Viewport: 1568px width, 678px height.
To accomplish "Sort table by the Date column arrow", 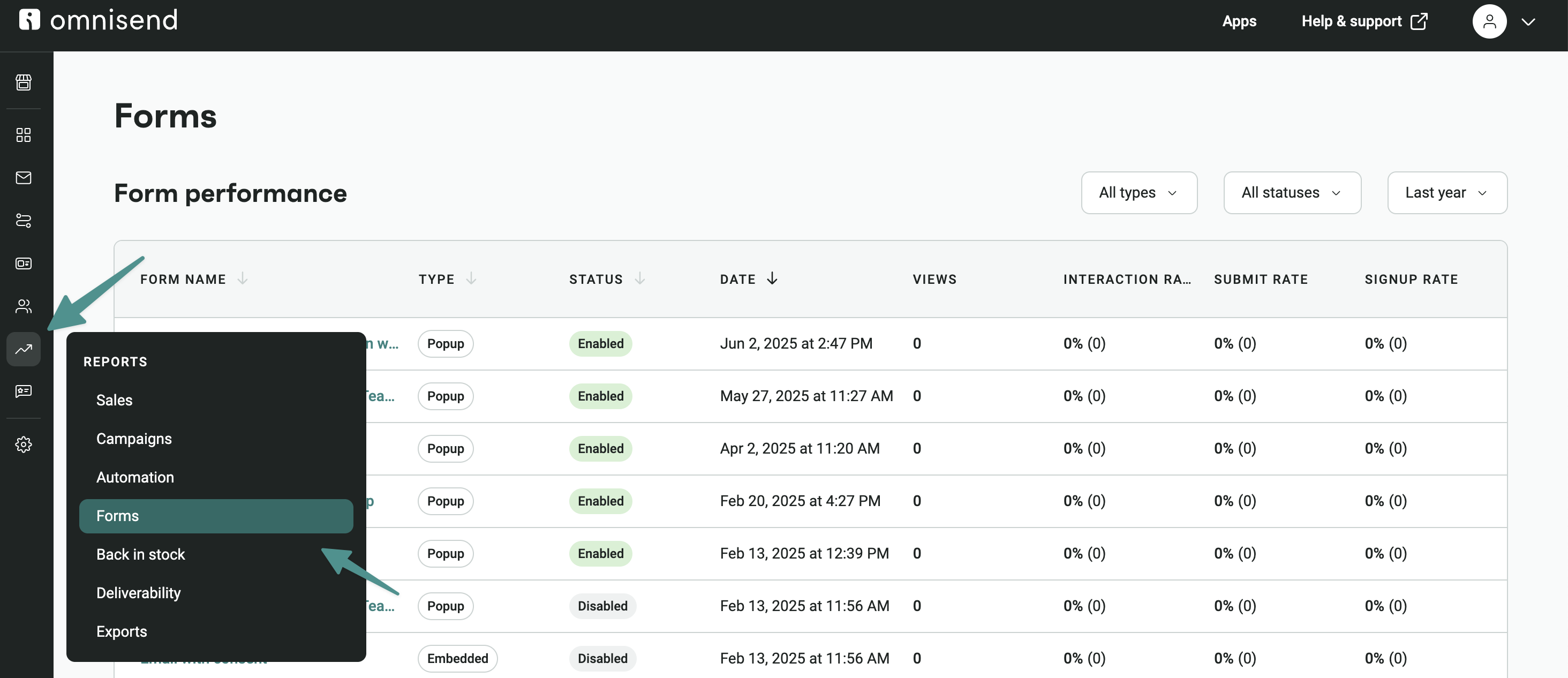I will tap(772, 278).
